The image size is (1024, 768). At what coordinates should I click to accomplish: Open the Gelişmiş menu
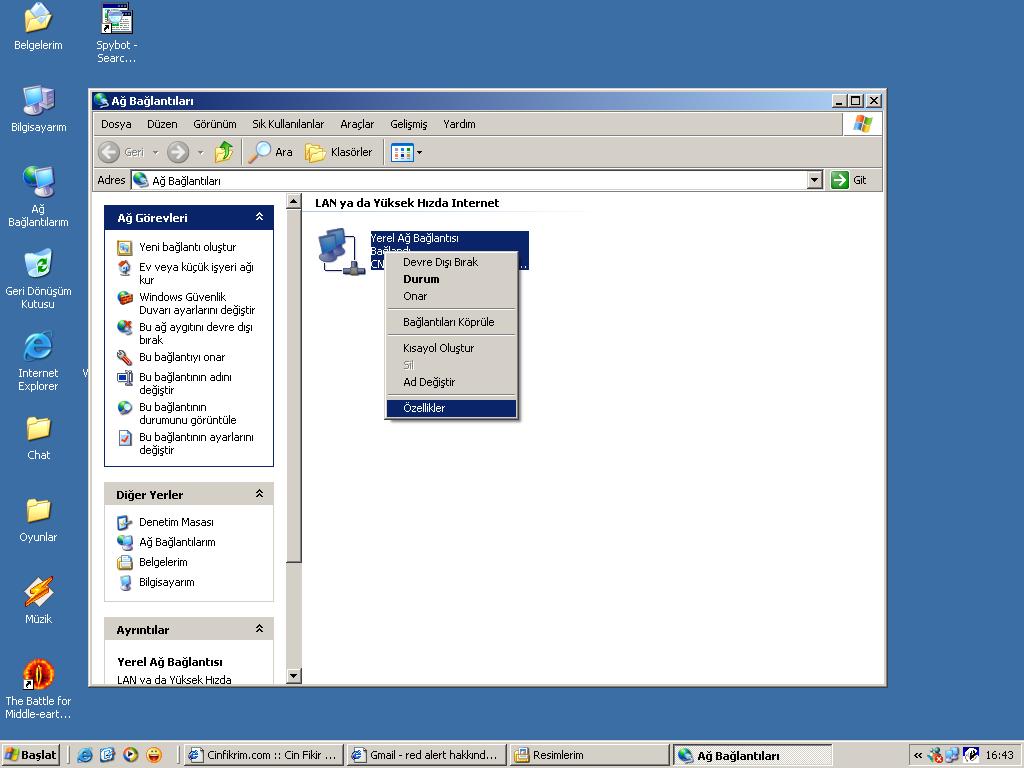click(409, 124)
